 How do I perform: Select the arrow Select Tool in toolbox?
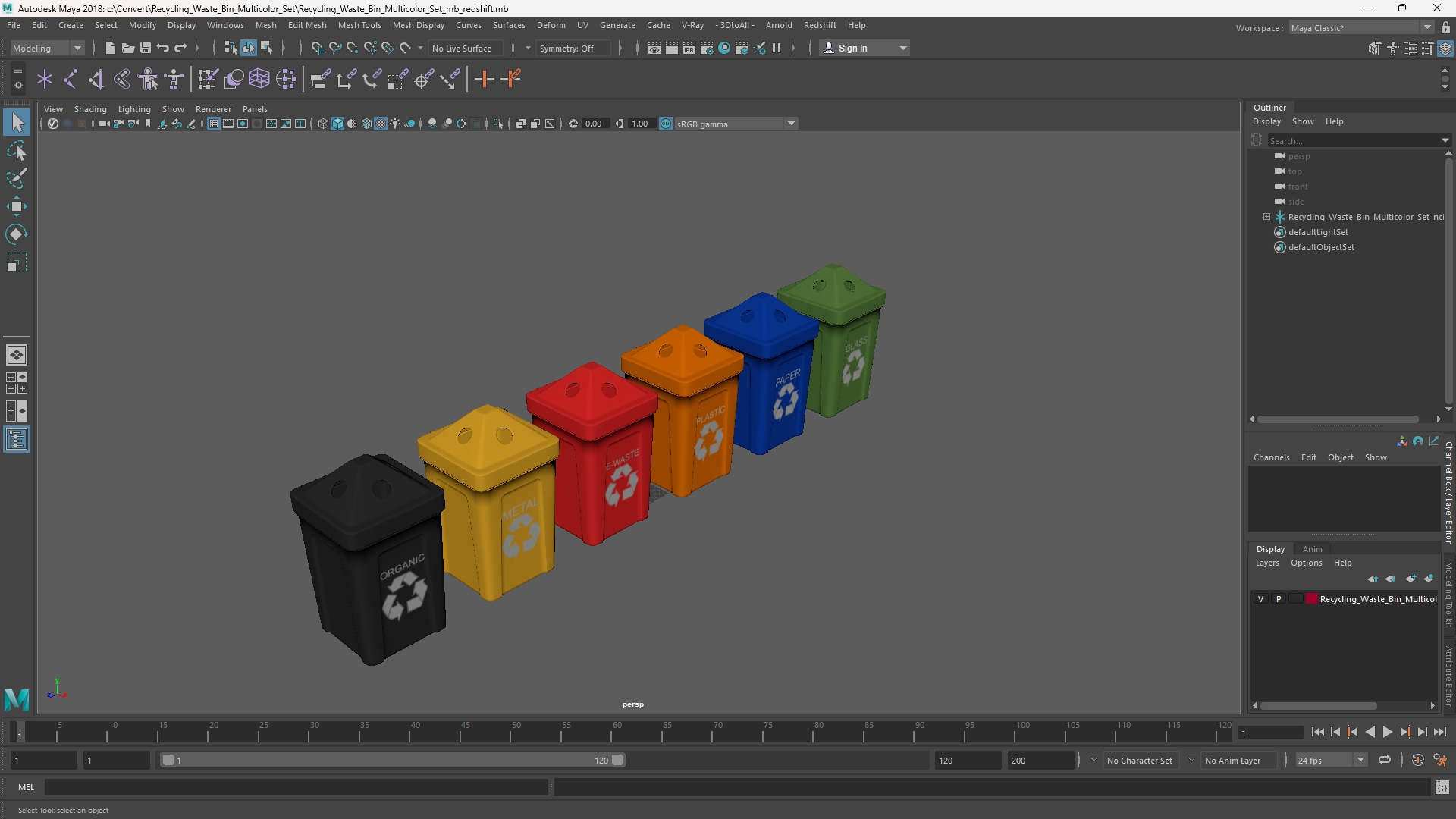pos(17,122)
